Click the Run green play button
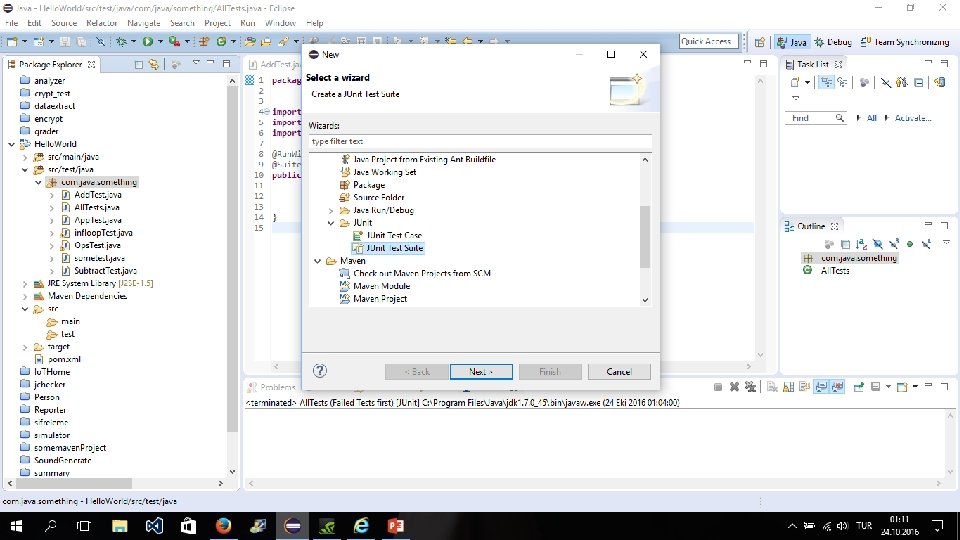Viewport: 960px width, 540px height. tap(148, 42)
